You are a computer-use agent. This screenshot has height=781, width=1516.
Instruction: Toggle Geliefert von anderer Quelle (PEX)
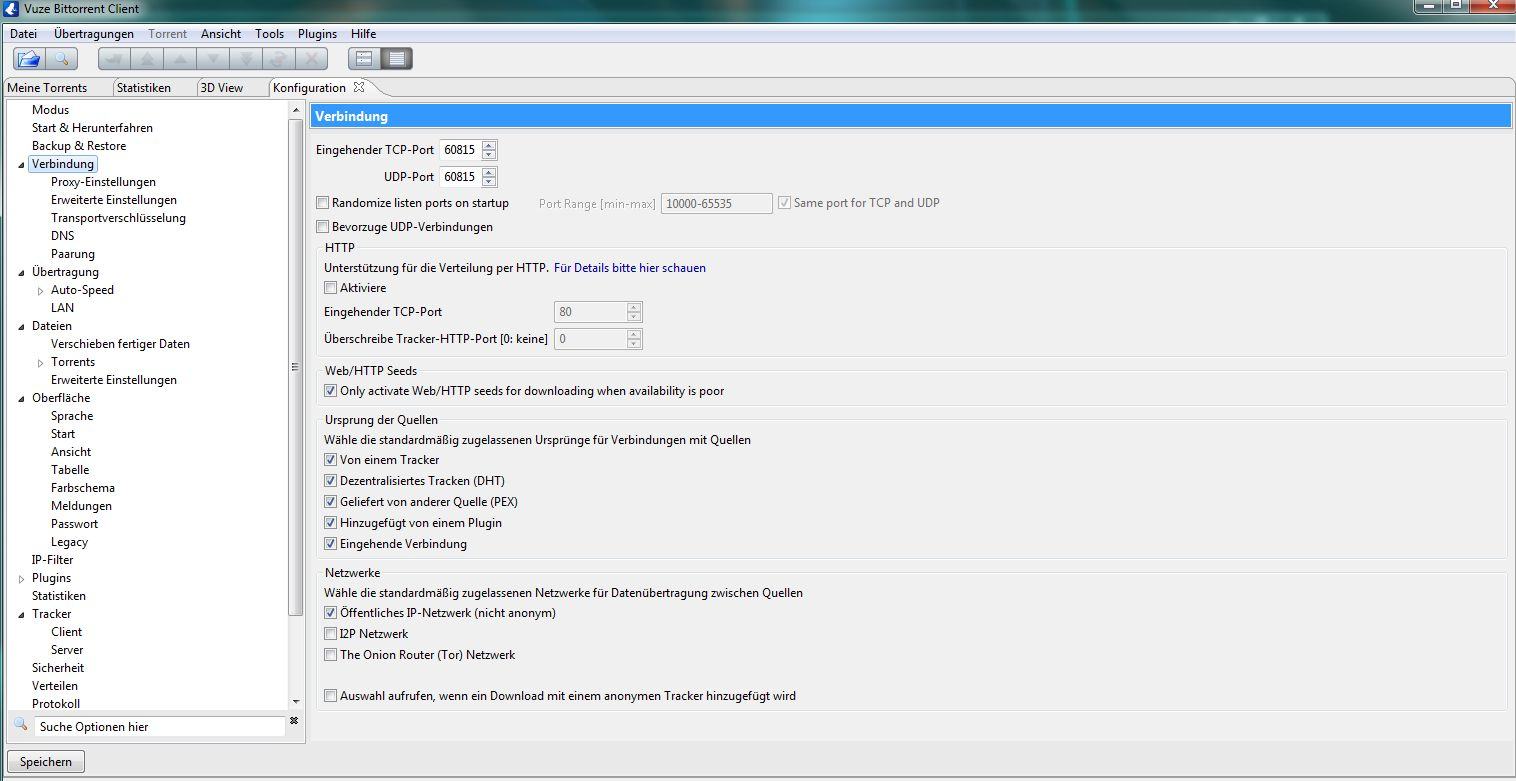[x=330, y=502]
